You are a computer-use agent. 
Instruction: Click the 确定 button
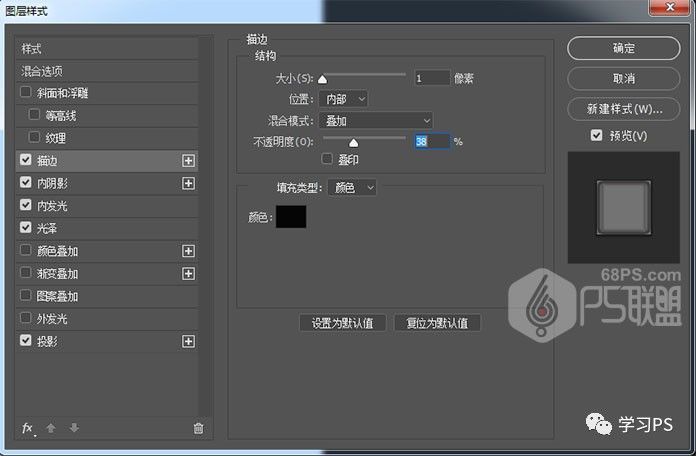click(623, 48)
